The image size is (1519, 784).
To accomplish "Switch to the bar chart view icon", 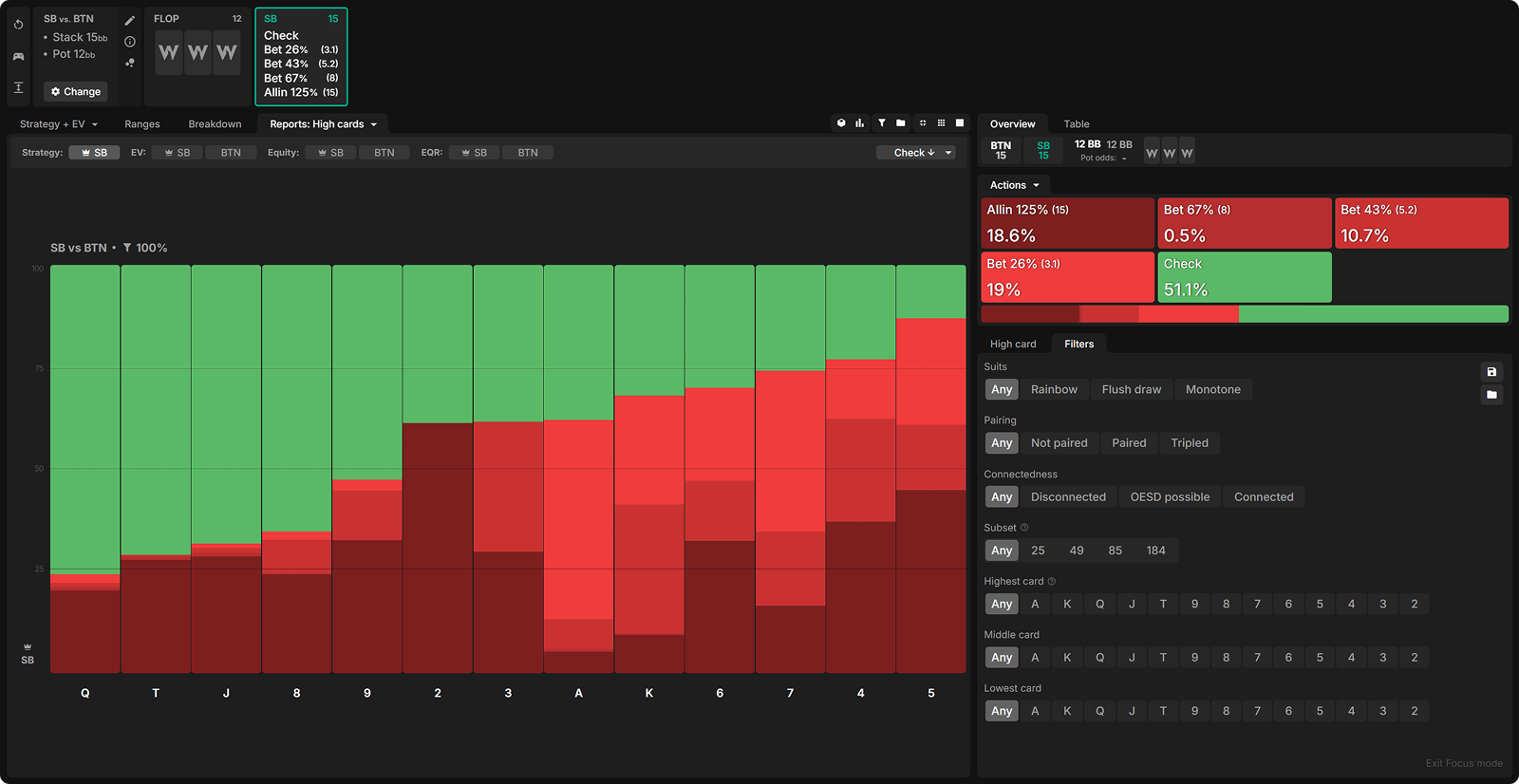I will [860, 123].
